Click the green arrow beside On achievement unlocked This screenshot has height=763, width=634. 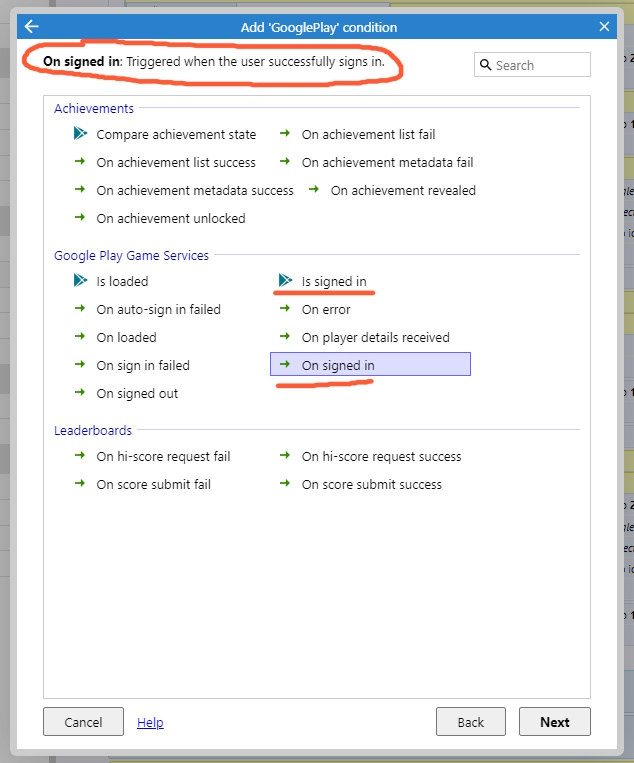pyautogui.click(x=80, y=217)
